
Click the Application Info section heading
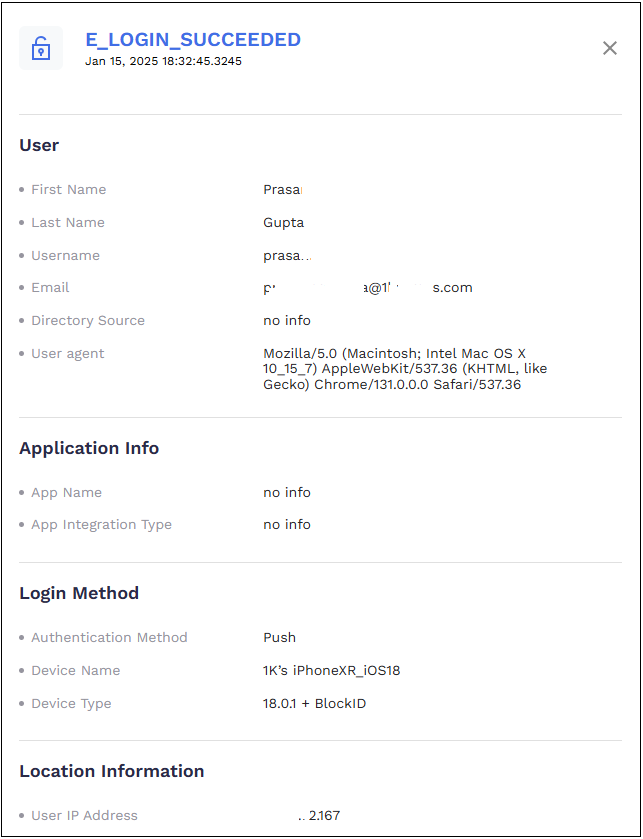[89, 448]
